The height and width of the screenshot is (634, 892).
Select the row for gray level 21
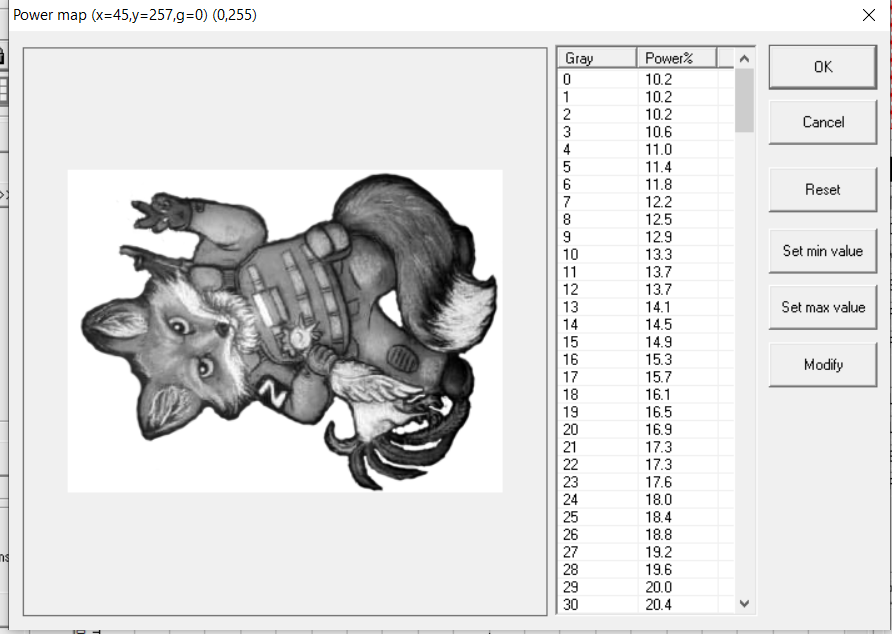click(646, 448)
